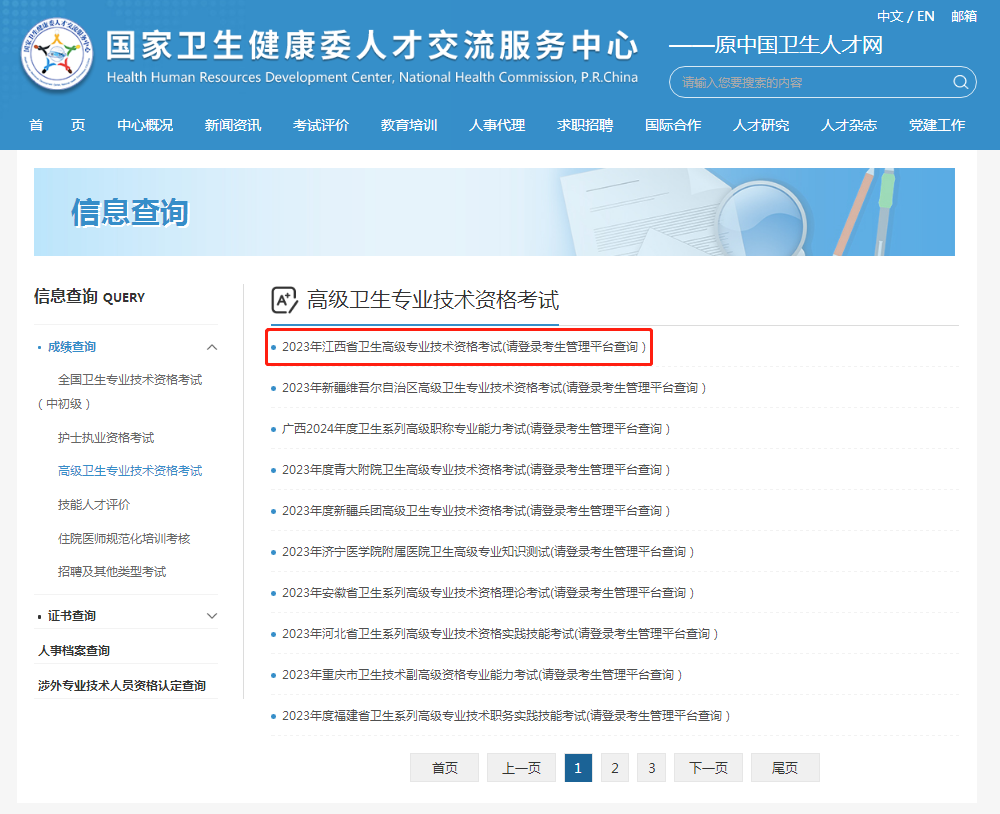Click the A+ exam heading icon
Image resolution: width=1000 pixels, height=814 pixels.
tap(285, 300)
